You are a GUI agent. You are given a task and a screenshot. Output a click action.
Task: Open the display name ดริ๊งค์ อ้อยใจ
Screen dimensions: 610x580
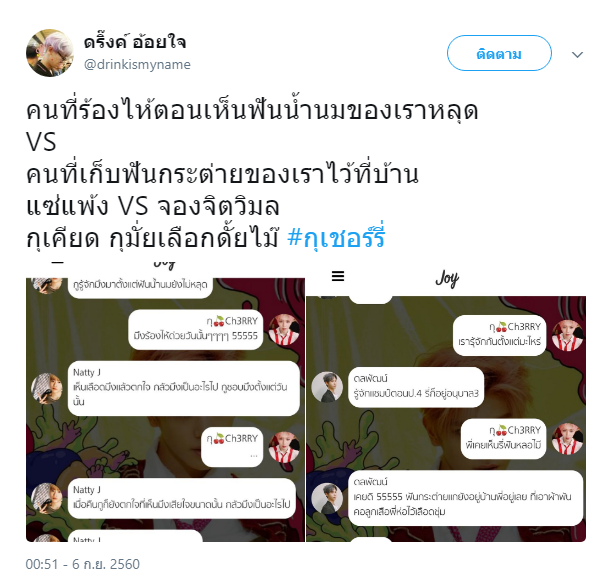135,42
